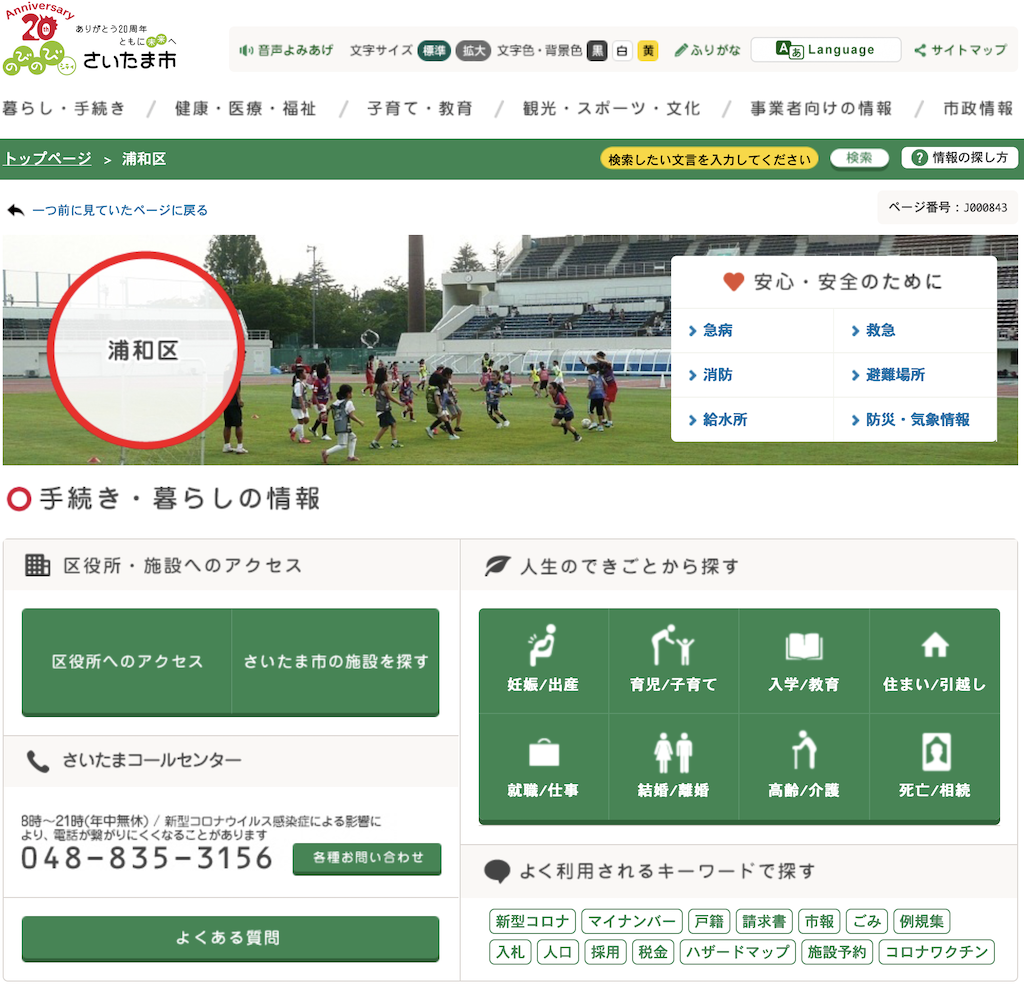The width and height of the screenshot is (1024, 989).
Task: Open the Language selector
Action: (826, 50)
